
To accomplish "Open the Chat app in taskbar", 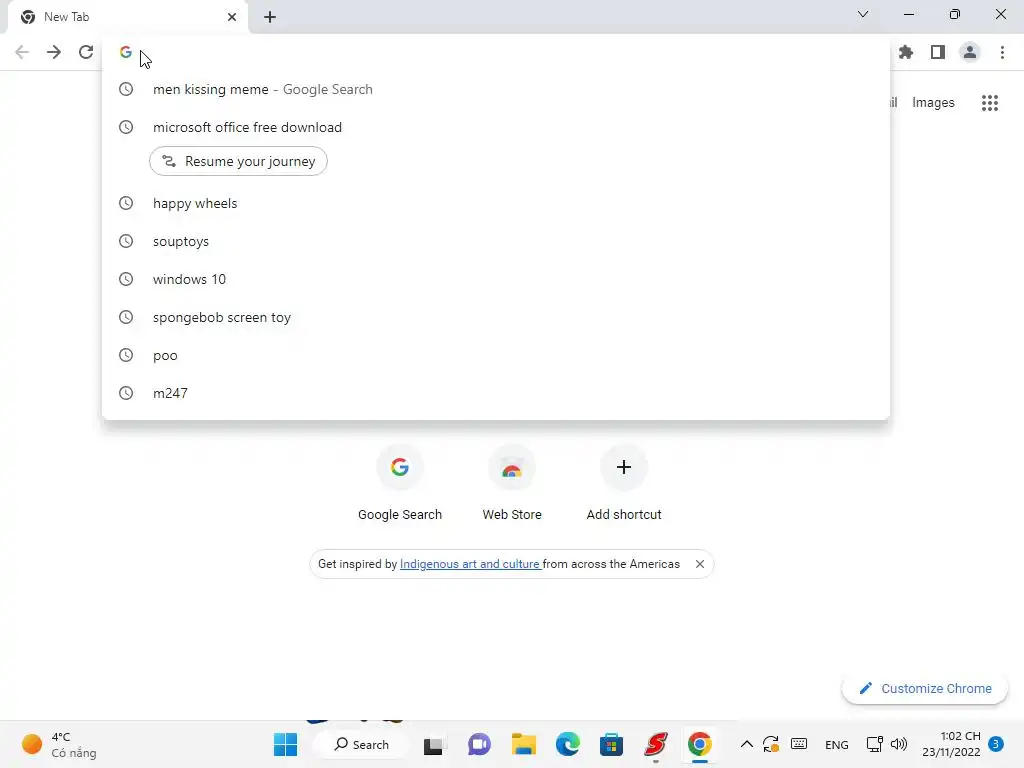I will tap(479, 744).
